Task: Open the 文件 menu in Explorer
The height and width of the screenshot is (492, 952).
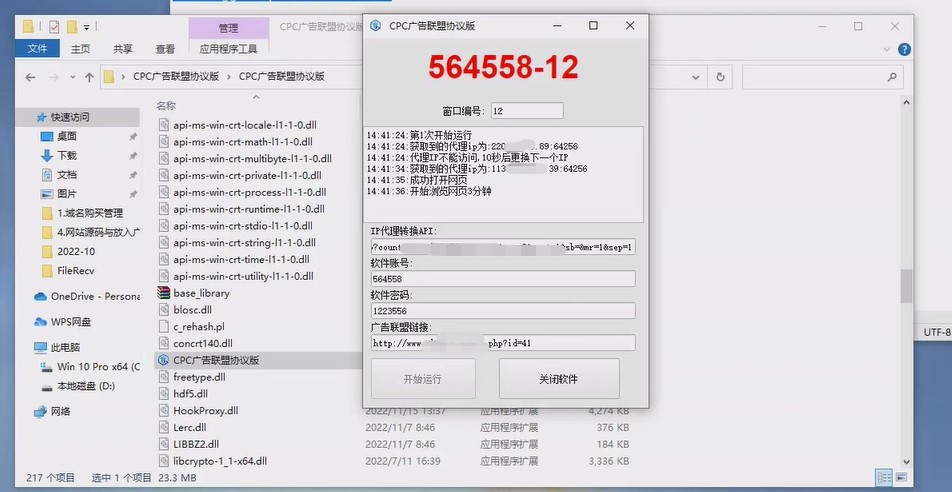Action: pyautogui.click(x=37, y=49)
